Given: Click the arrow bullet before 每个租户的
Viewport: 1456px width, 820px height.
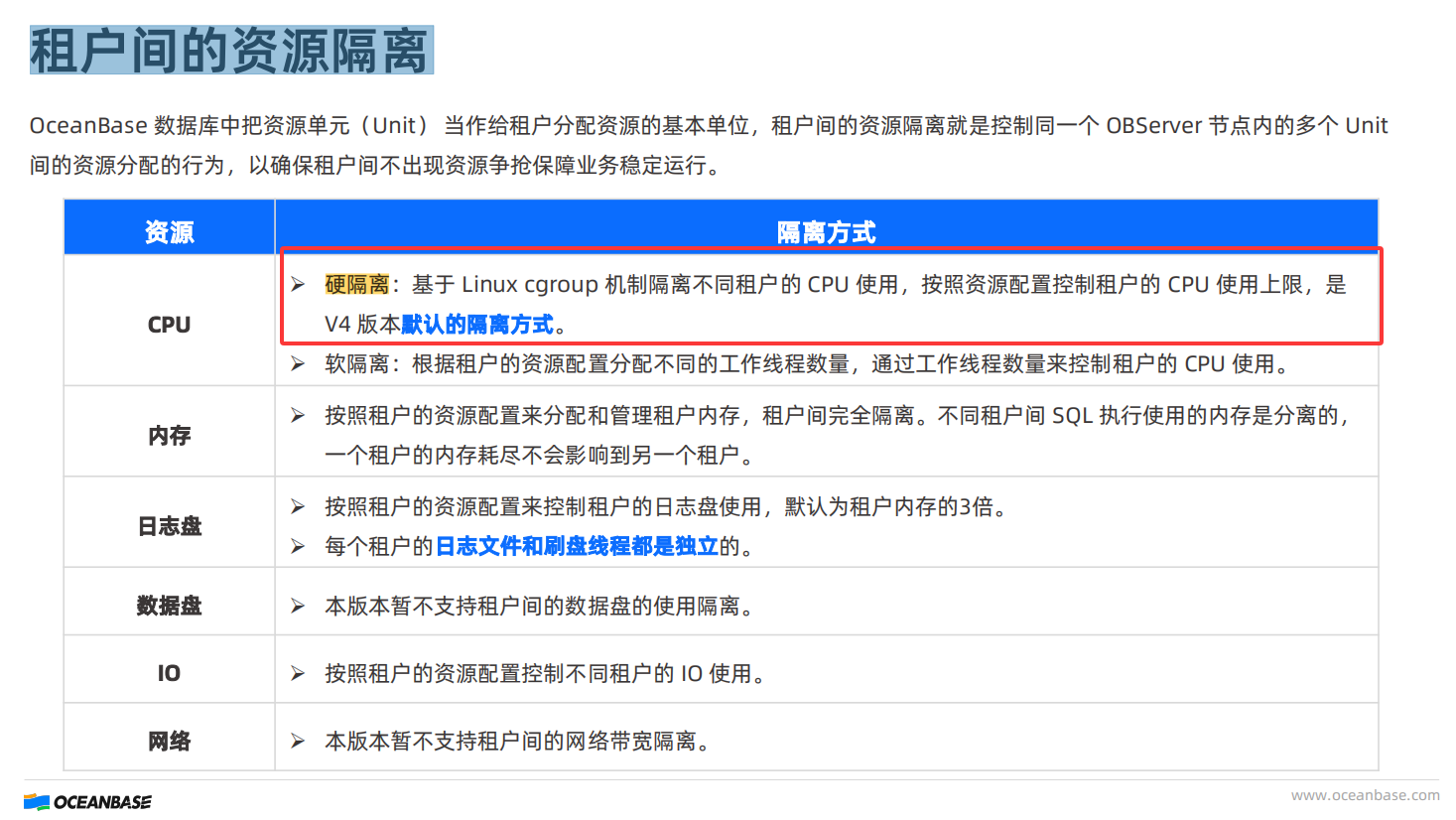Looking at the screenshot, I should coord(298,547).
